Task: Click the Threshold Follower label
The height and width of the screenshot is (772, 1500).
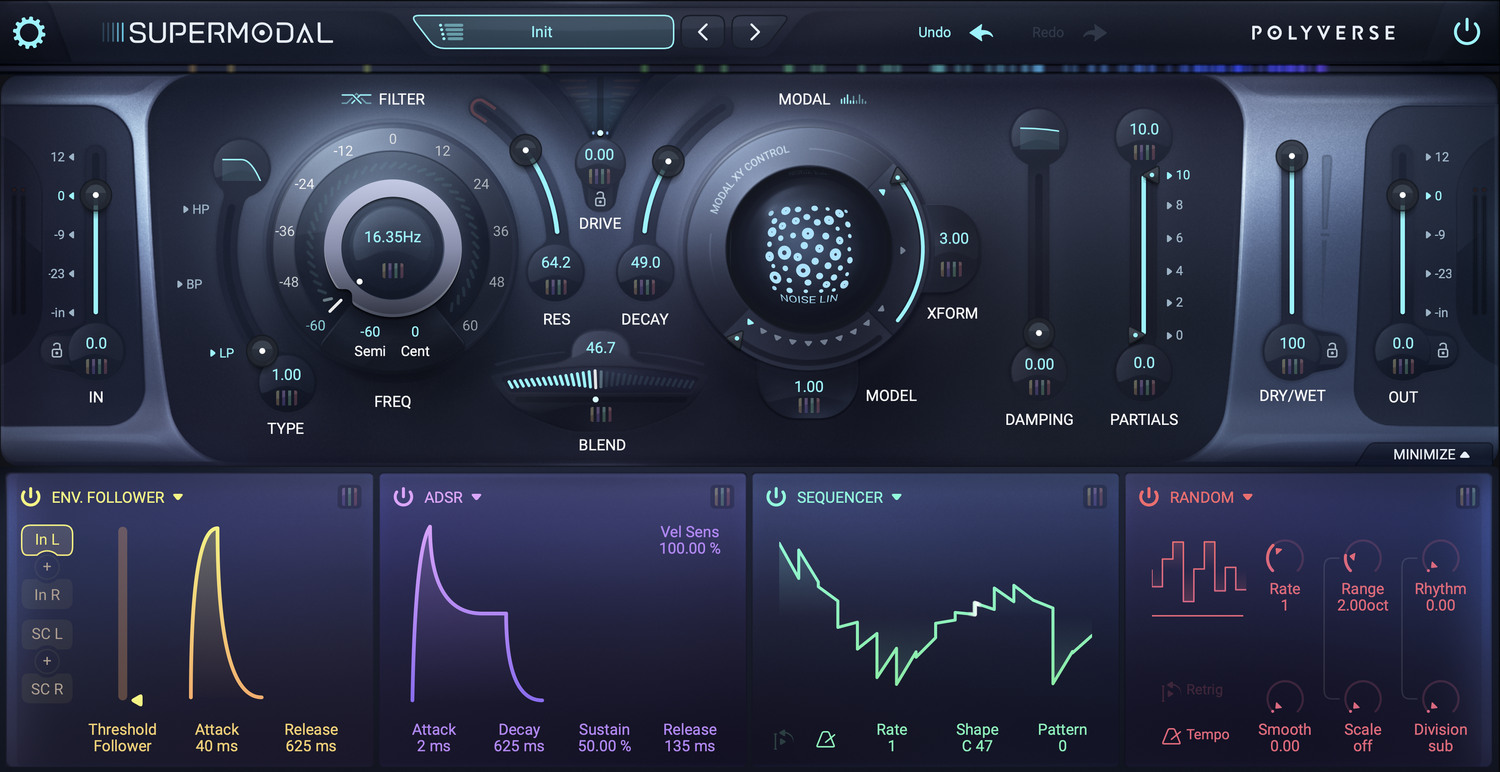Action: coord(122,738)
